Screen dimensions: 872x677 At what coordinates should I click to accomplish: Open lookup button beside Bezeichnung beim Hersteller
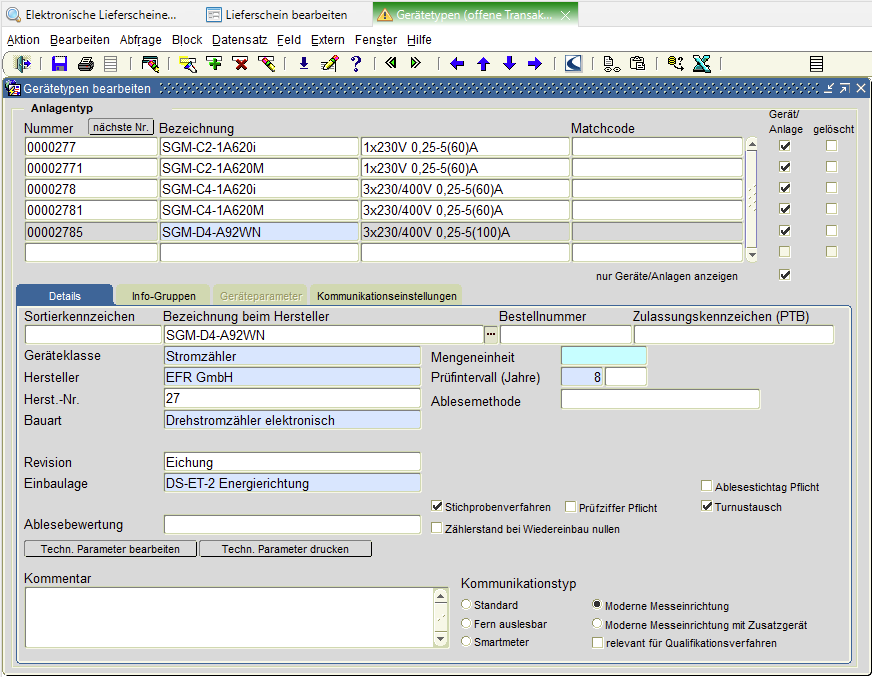coord(490,335)
